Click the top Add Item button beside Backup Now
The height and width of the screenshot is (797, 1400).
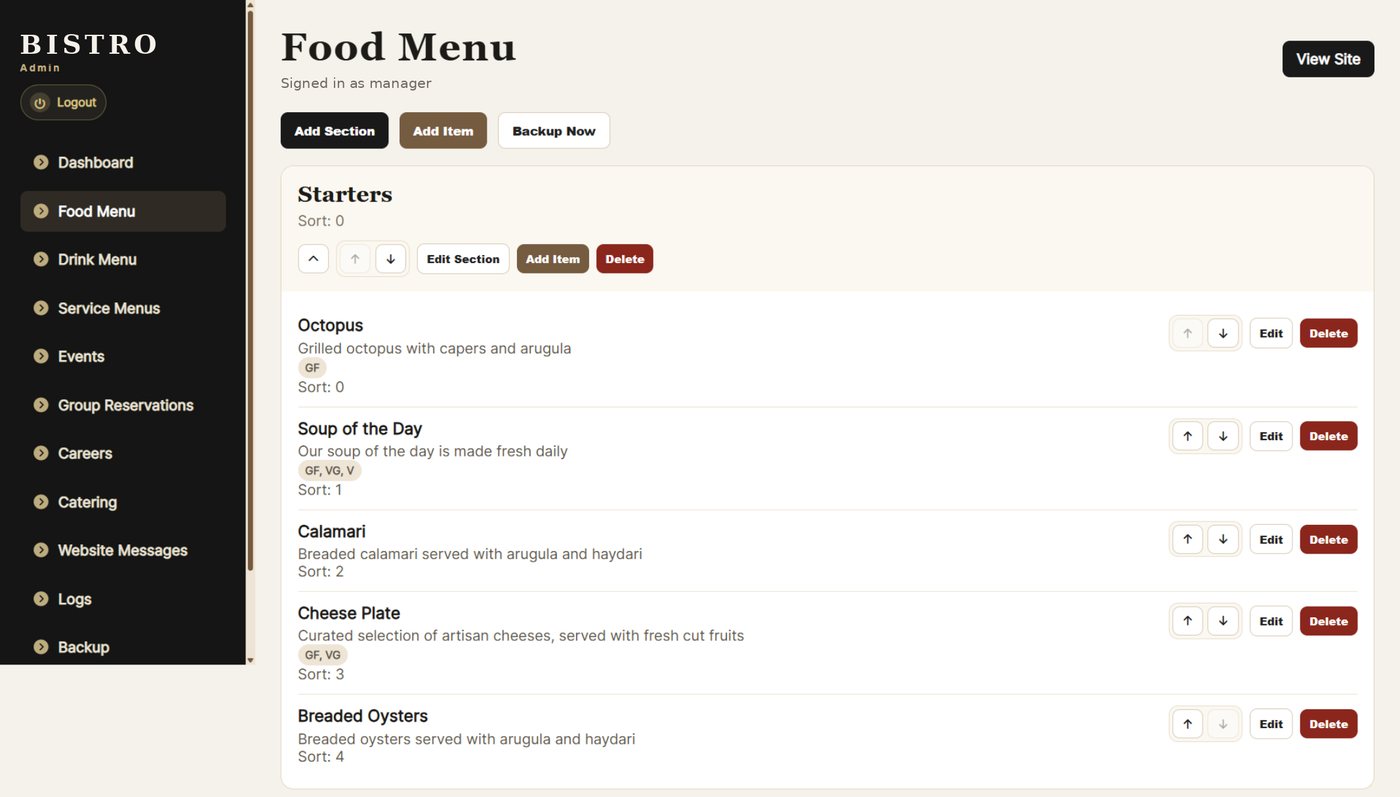(443, 131)
